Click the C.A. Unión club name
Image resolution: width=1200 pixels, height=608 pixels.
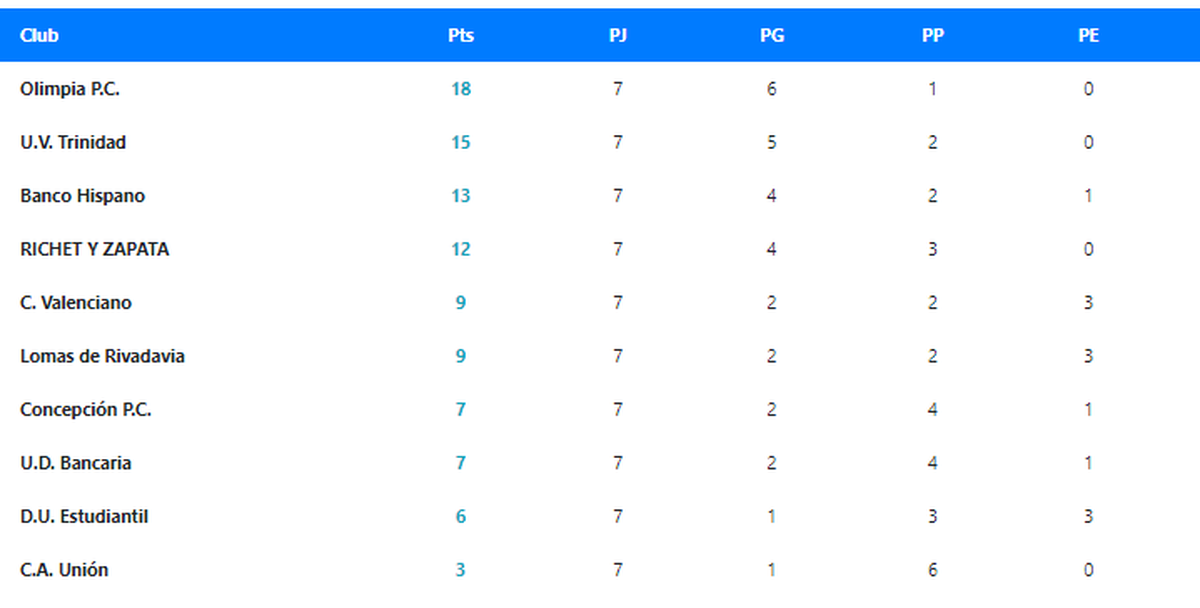click(64, 571)
